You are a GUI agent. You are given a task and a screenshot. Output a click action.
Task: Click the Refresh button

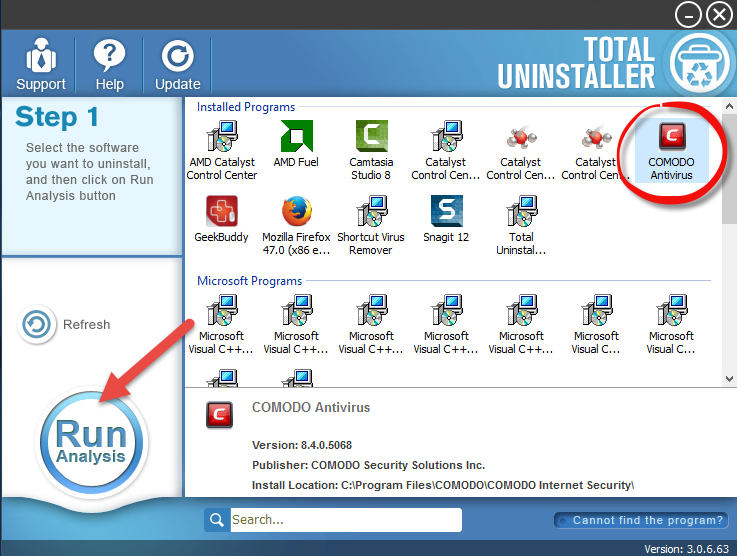pyautogui.click(x=64, y=324)
